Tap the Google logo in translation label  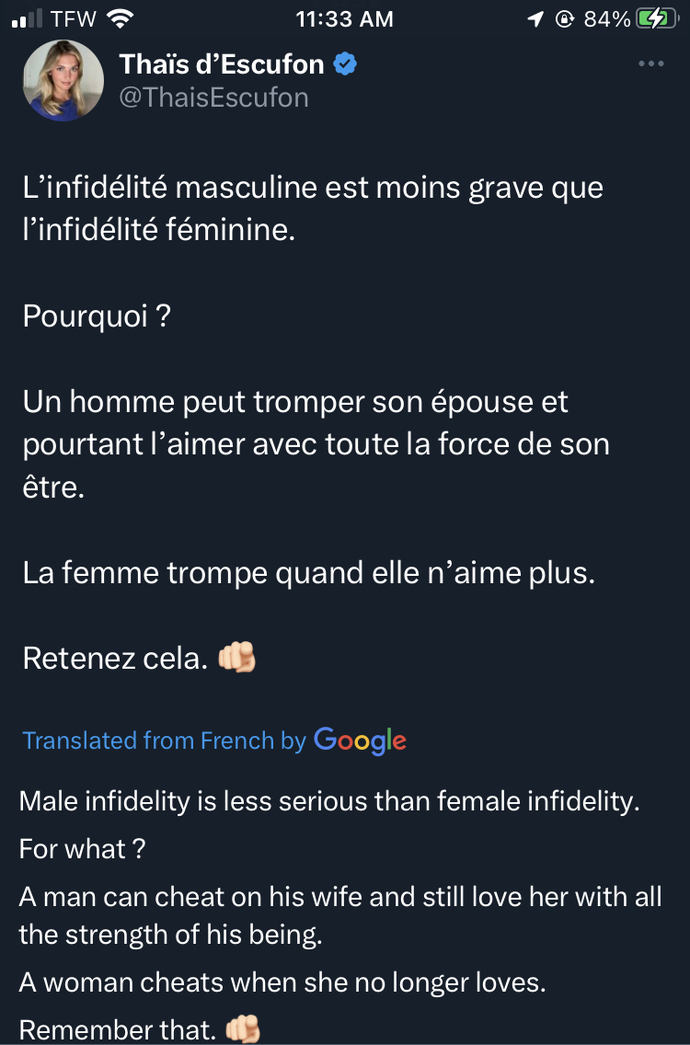[360, 741]
